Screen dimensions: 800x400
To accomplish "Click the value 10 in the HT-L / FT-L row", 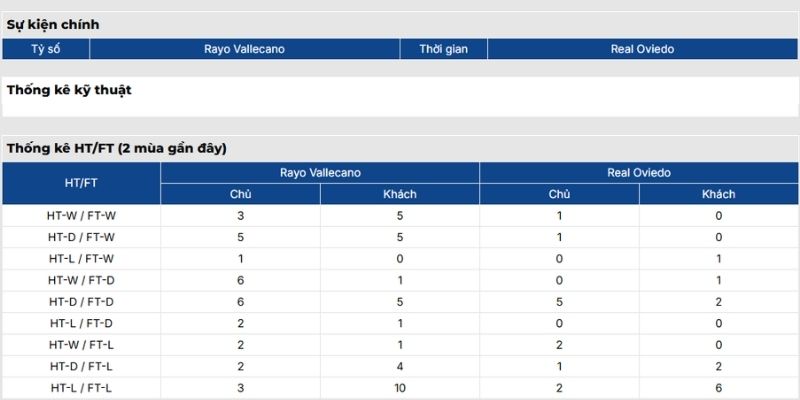I will click(x=400, y=388).
